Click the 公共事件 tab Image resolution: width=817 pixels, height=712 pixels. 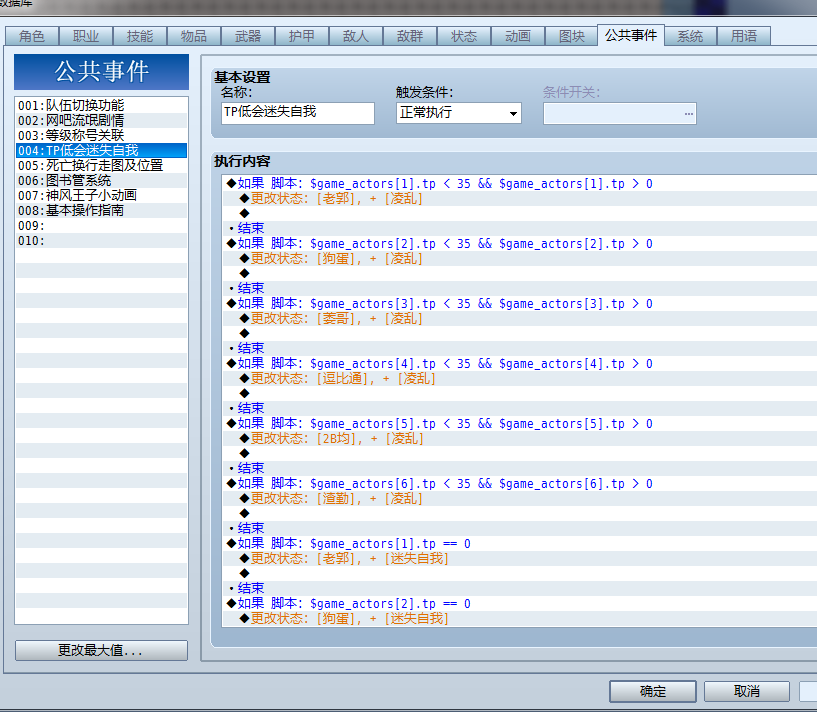pos(631,35)
